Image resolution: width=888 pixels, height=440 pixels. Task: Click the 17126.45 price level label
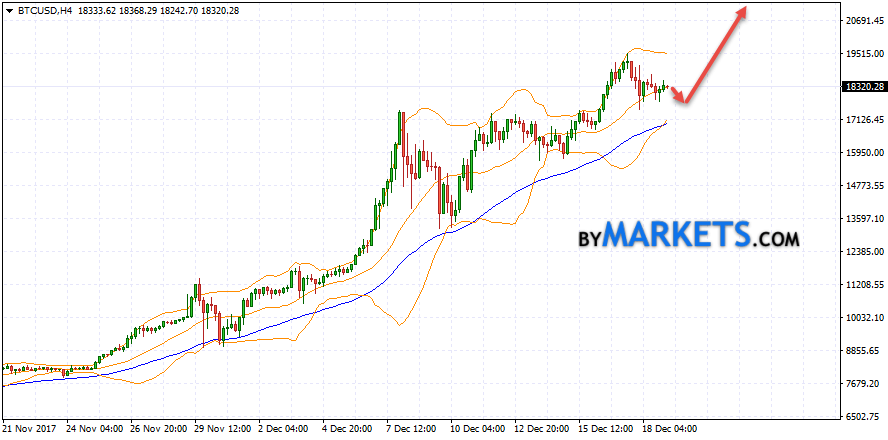pos(861,120)
